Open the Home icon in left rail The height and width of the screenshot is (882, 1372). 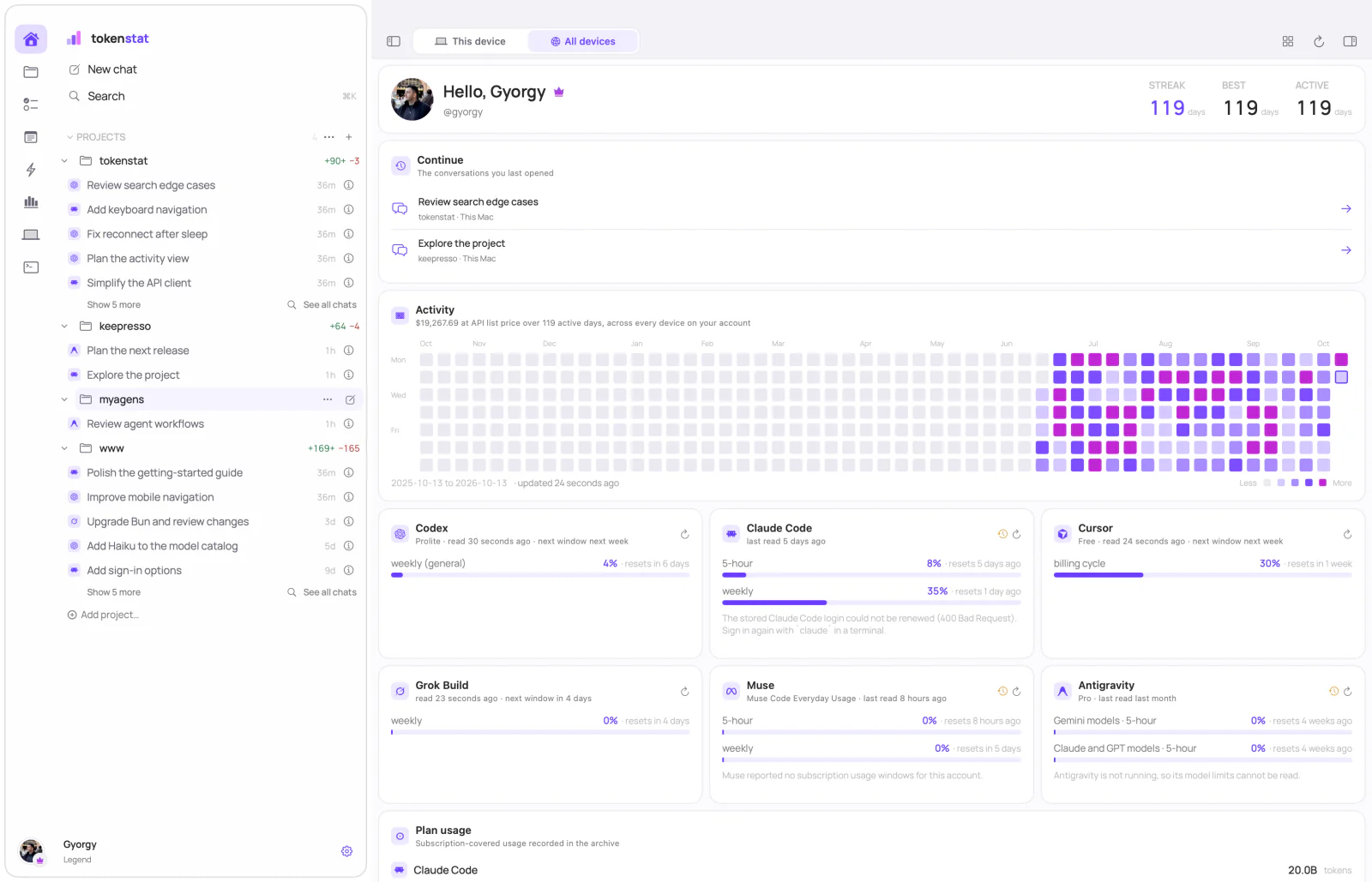[x=31, y=39]
